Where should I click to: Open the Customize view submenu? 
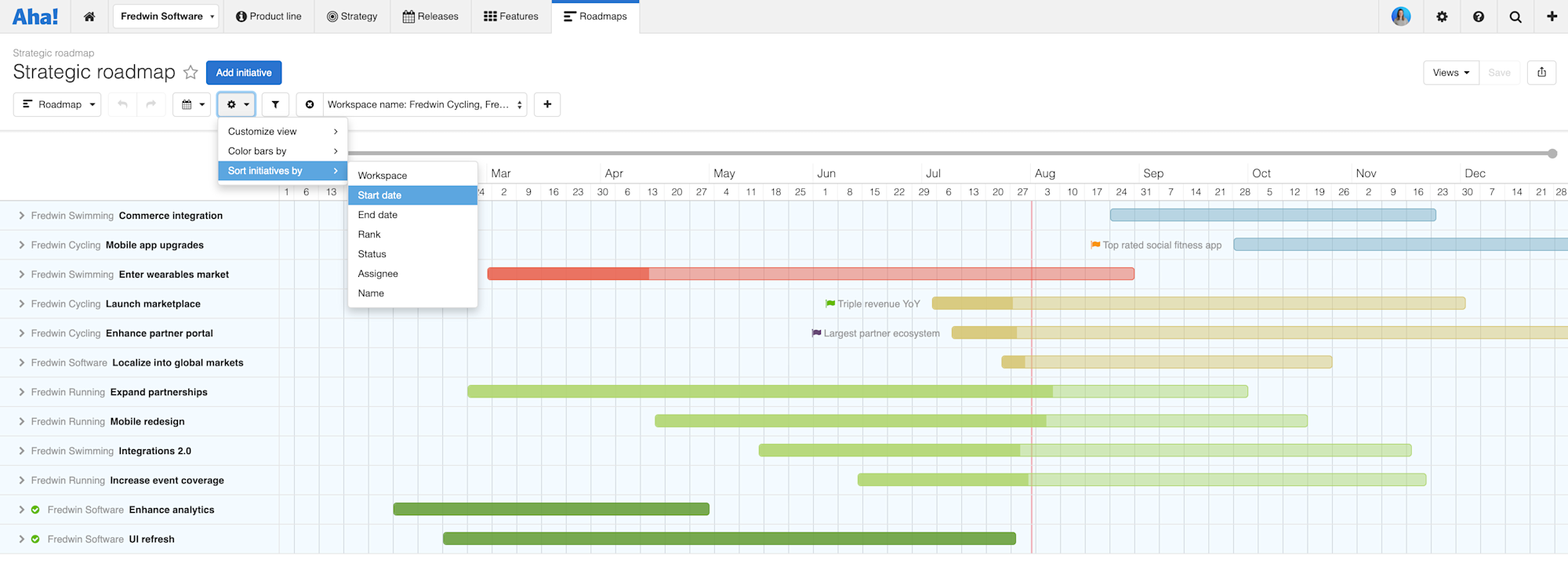point(282,132)
